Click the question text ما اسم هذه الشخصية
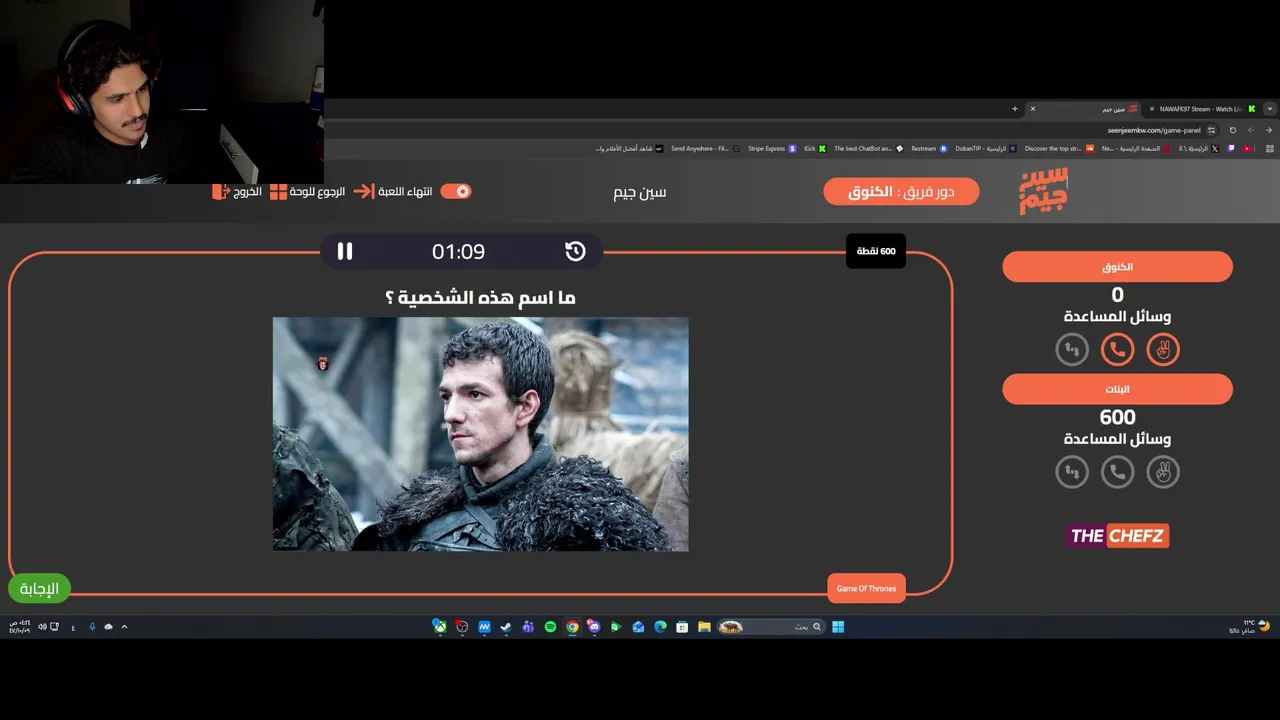The width and height of the screenshot is (1280, 720). (x=480, y=297)
